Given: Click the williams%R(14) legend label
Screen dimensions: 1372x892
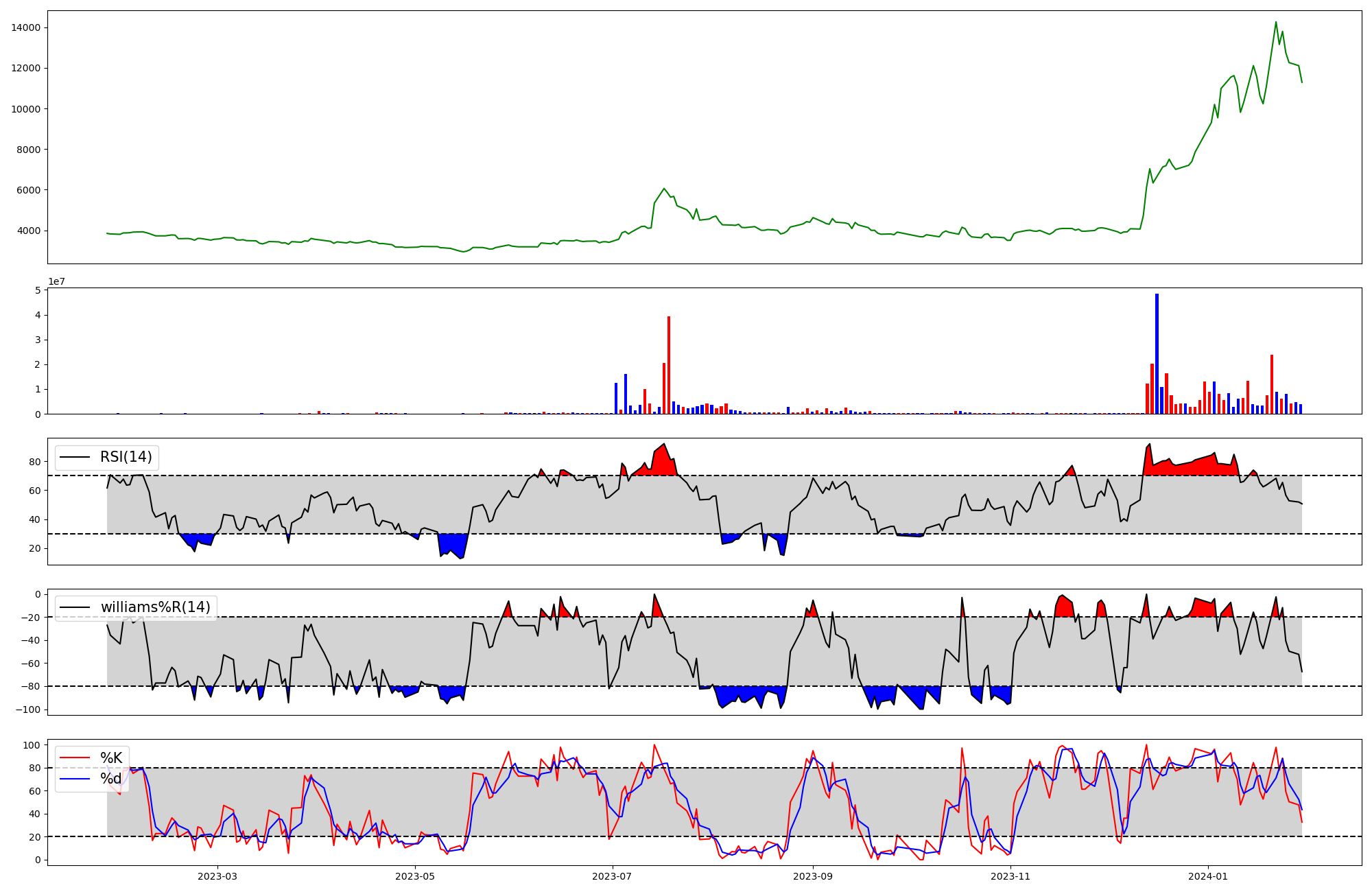Looking at the screenshot, I should tap(155, 607).
